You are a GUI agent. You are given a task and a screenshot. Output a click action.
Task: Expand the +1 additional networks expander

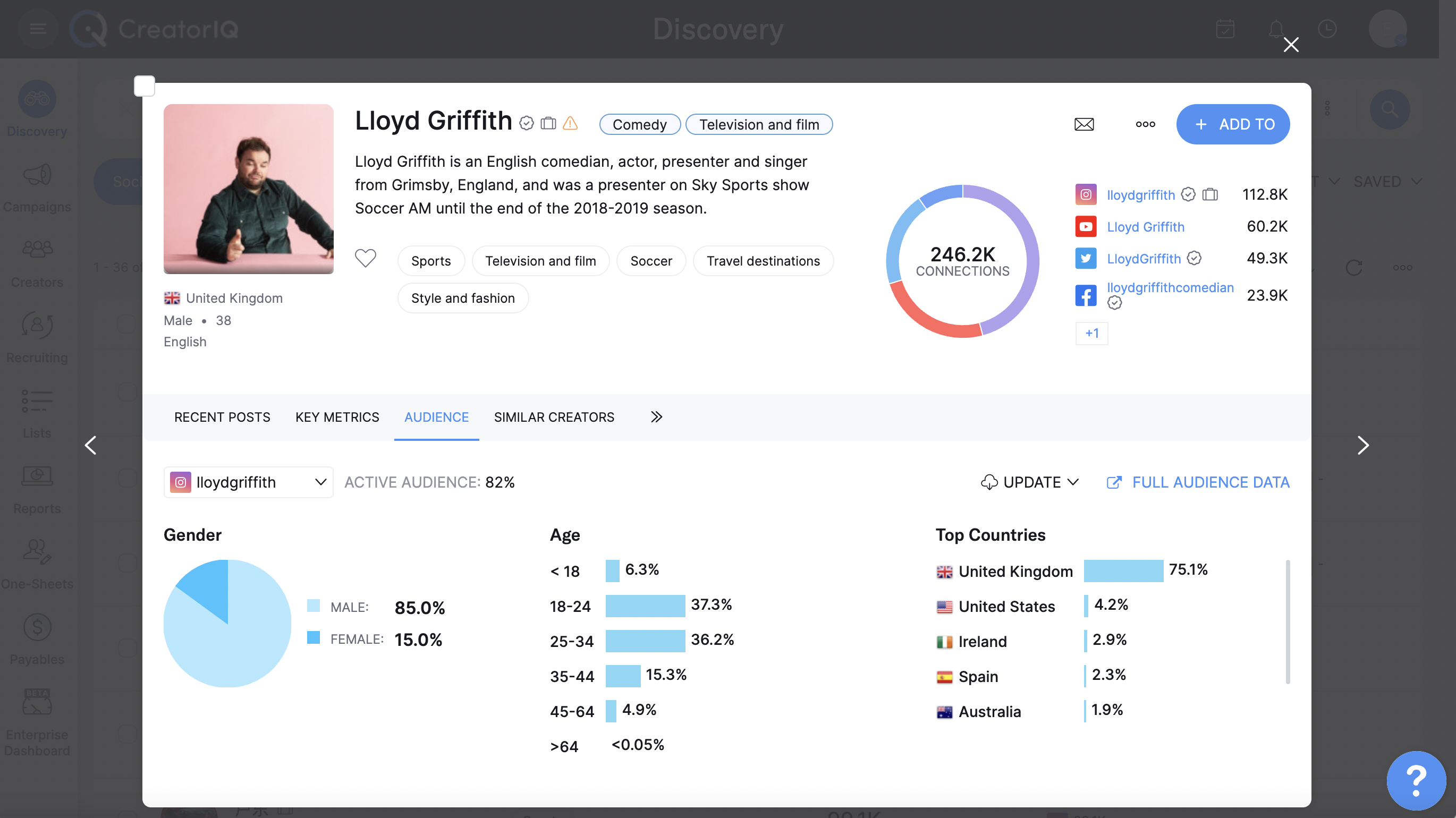click(x=1091, y=333)
